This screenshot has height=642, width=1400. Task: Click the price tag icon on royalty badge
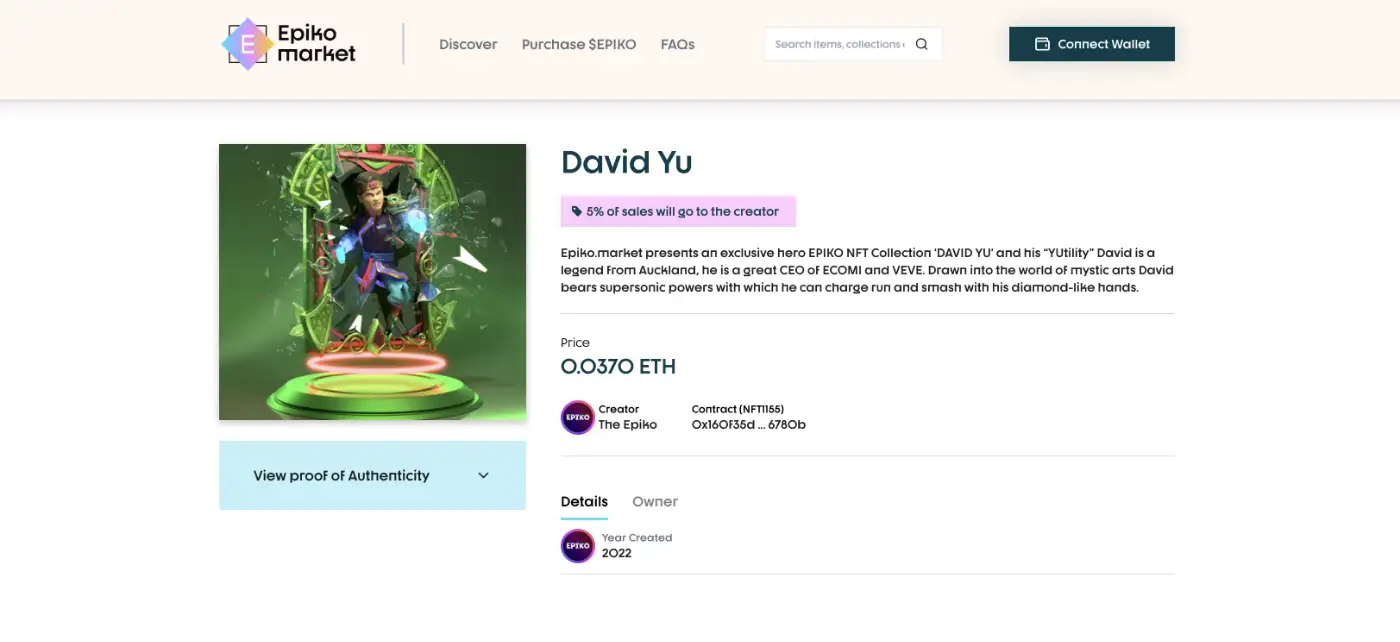(577, 212)
